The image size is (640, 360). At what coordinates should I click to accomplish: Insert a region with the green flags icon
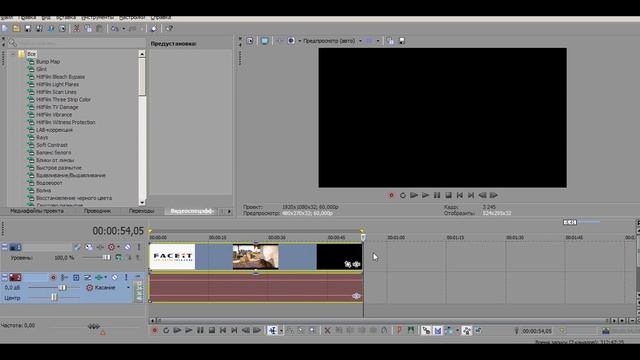tap(411, 331)
